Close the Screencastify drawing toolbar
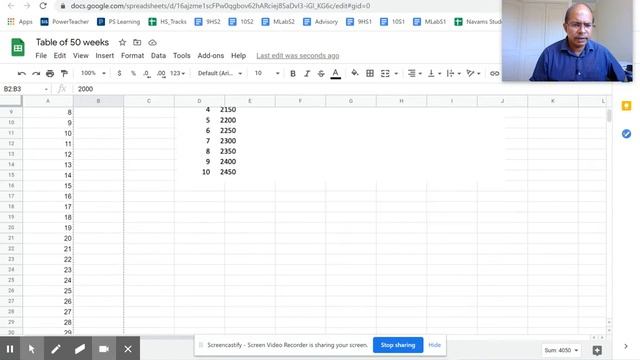Image resolution: width=640 pixels, height=360 pixels. pos(128,349)
